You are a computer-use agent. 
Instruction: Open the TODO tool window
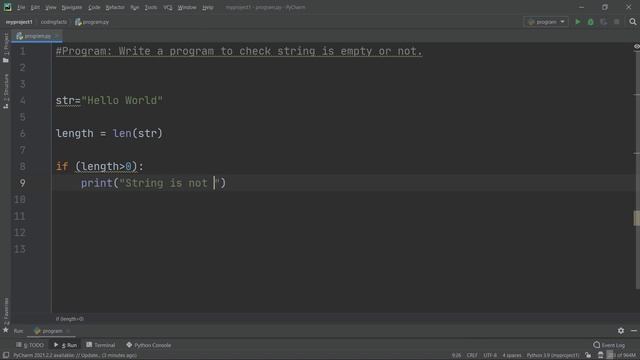[30, 345]
